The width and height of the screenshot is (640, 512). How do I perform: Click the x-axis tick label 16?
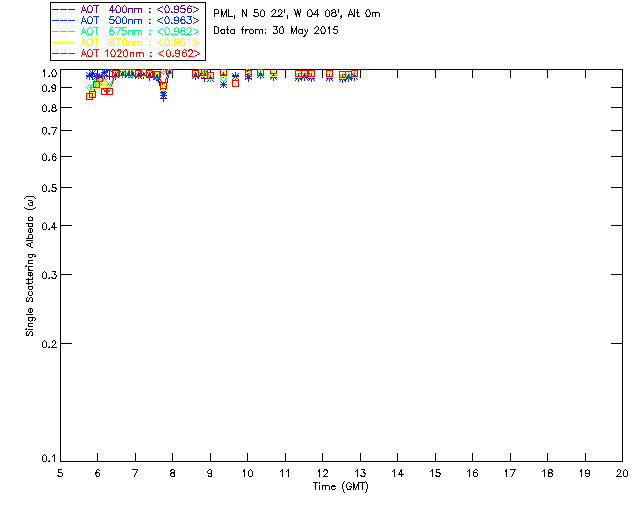point(472,473)
